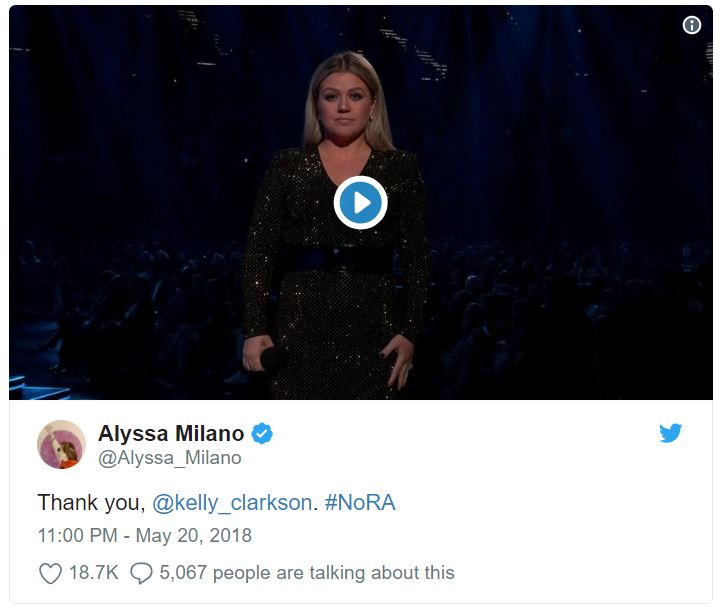Play the embedded tweet video
The width and height of the screenshot is (720, 612).
[360, 202]
